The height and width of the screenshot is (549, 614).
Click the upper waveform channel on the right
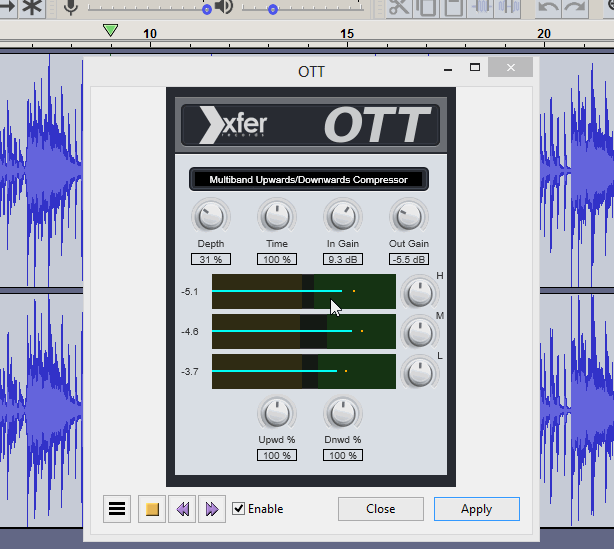(x=577, y=171)
